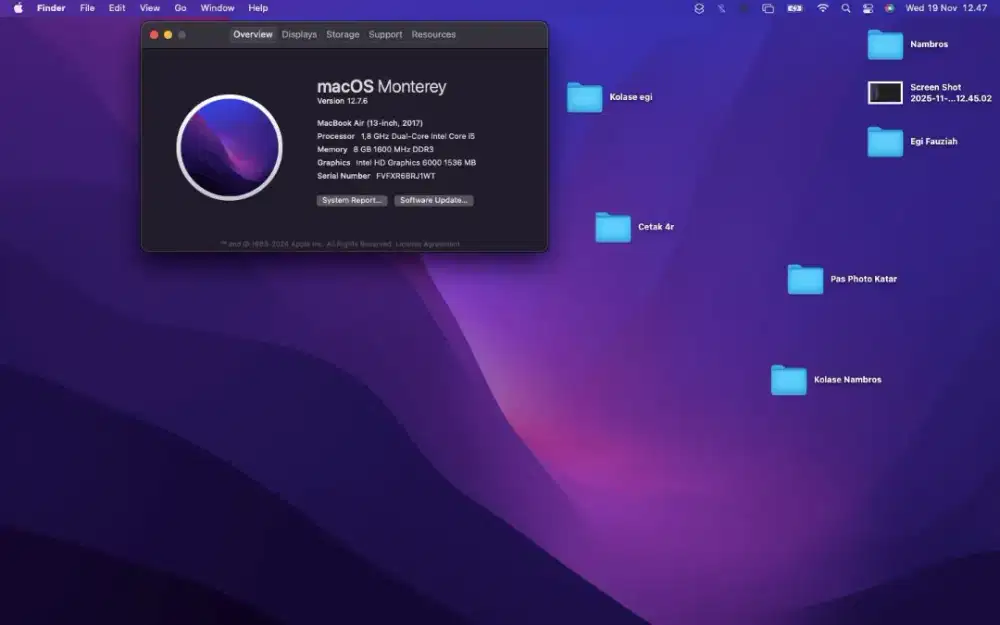Open the Window menu
This screenshot has width=1000, height=625.
point(217,8)
